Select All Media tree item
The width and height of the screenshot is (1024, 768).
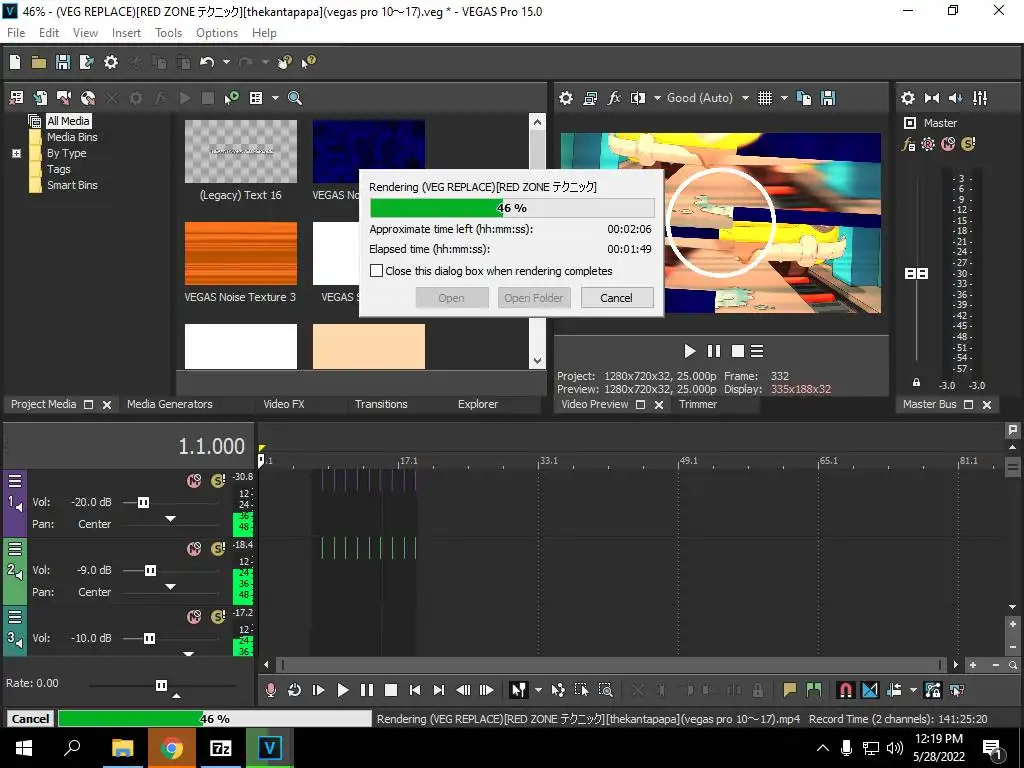(x=68, y=121)
